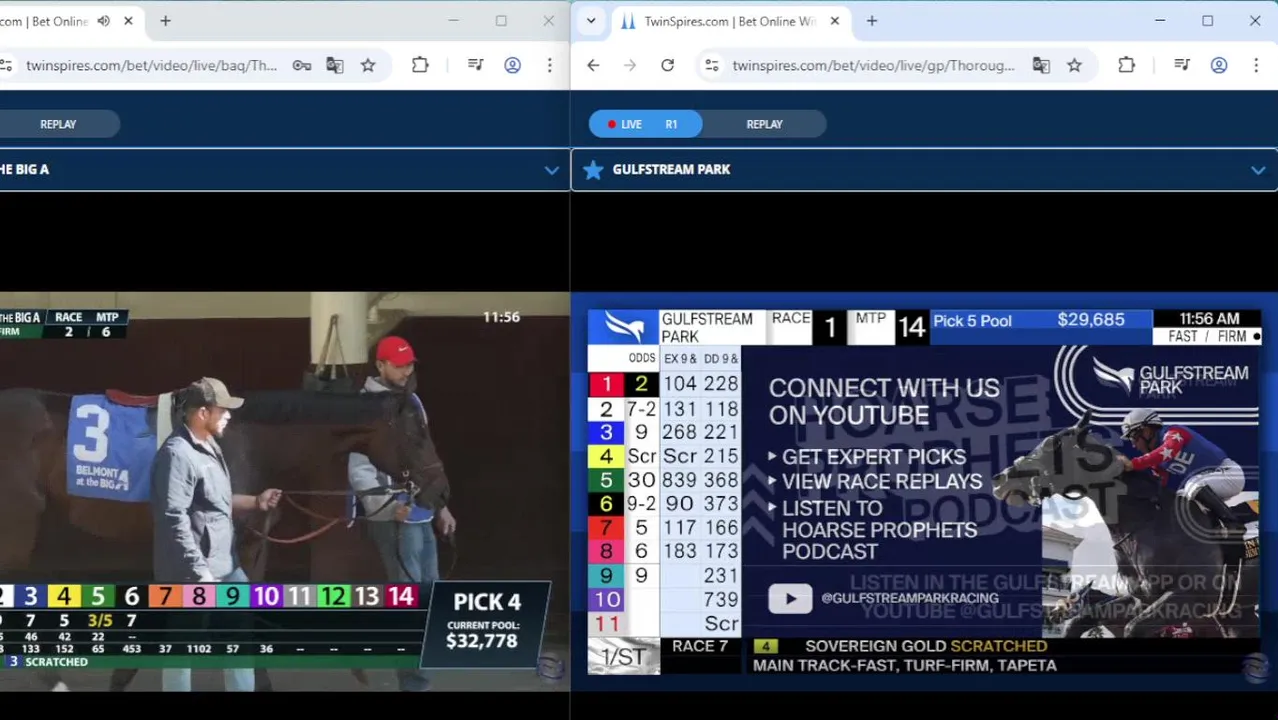Screen dimensions: 1278x720
Task: Click the Gulfstream Park tote board video
Action: click(924, 491)
